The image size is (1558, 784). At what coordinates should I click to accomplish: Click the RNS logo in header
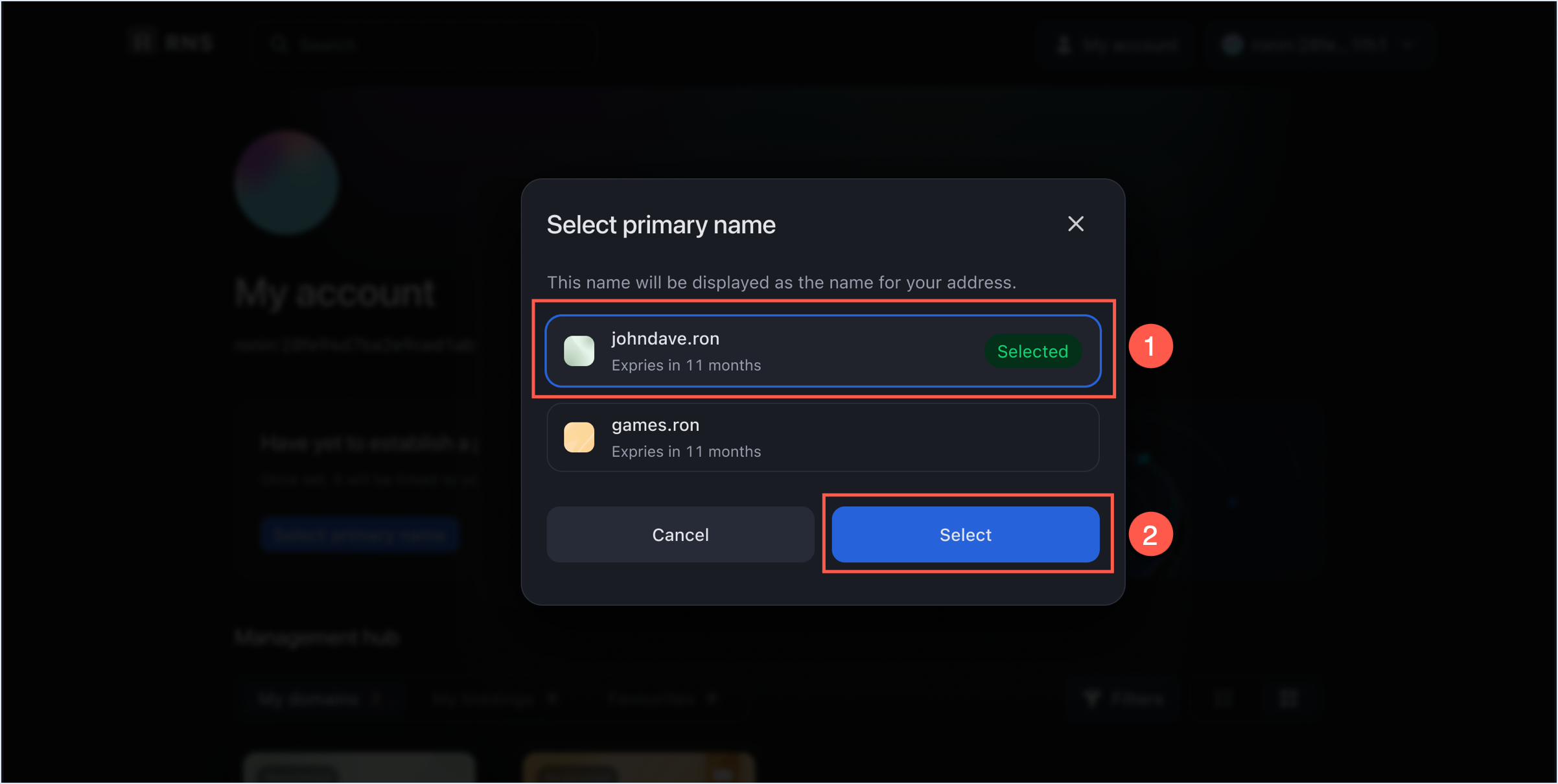(x=172, y=43)
